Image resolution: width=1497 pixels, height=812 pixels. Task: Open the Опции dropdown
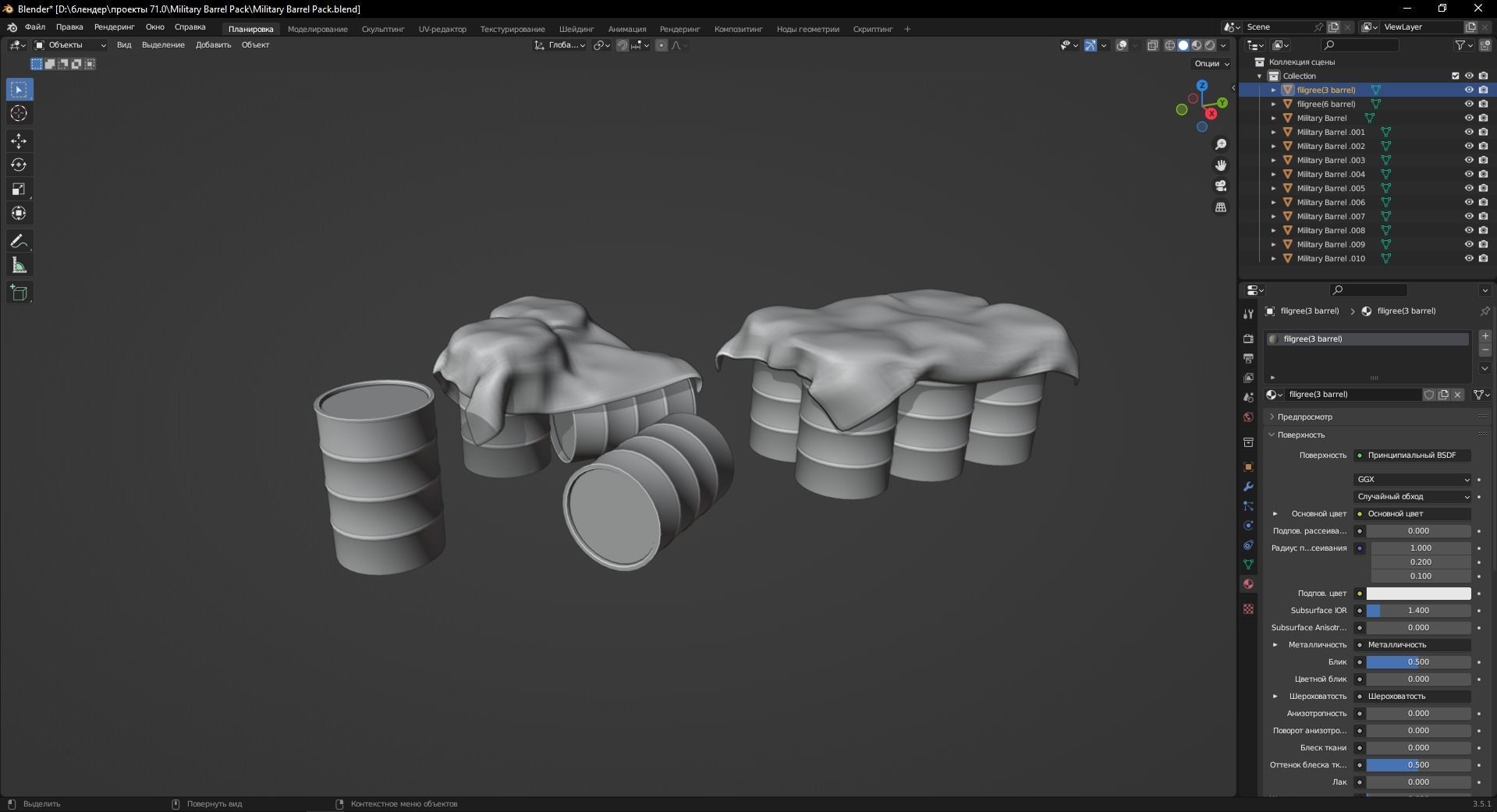click(1211, 64)
